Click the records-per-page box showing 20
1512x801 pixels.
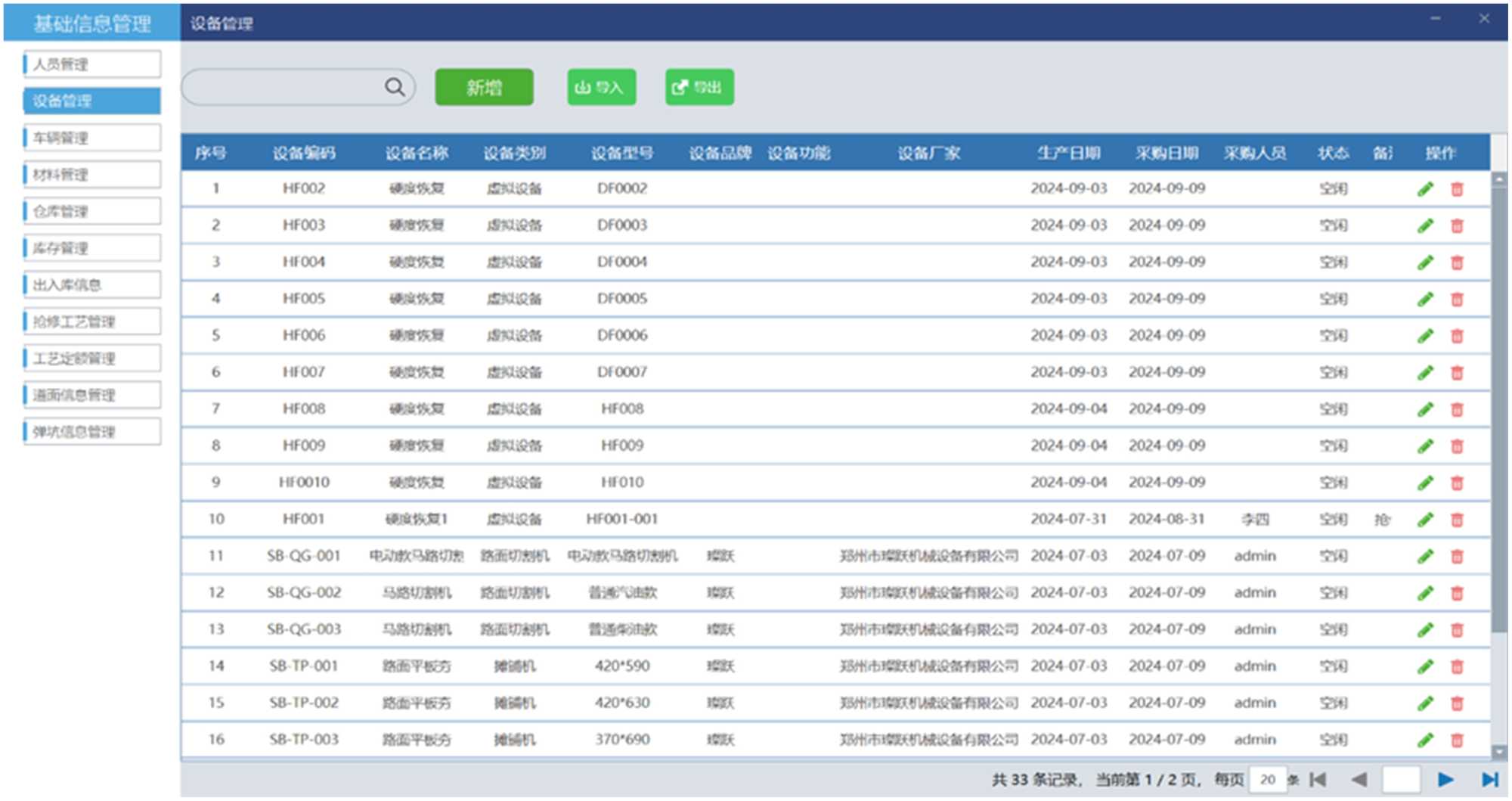point(1268,779)
